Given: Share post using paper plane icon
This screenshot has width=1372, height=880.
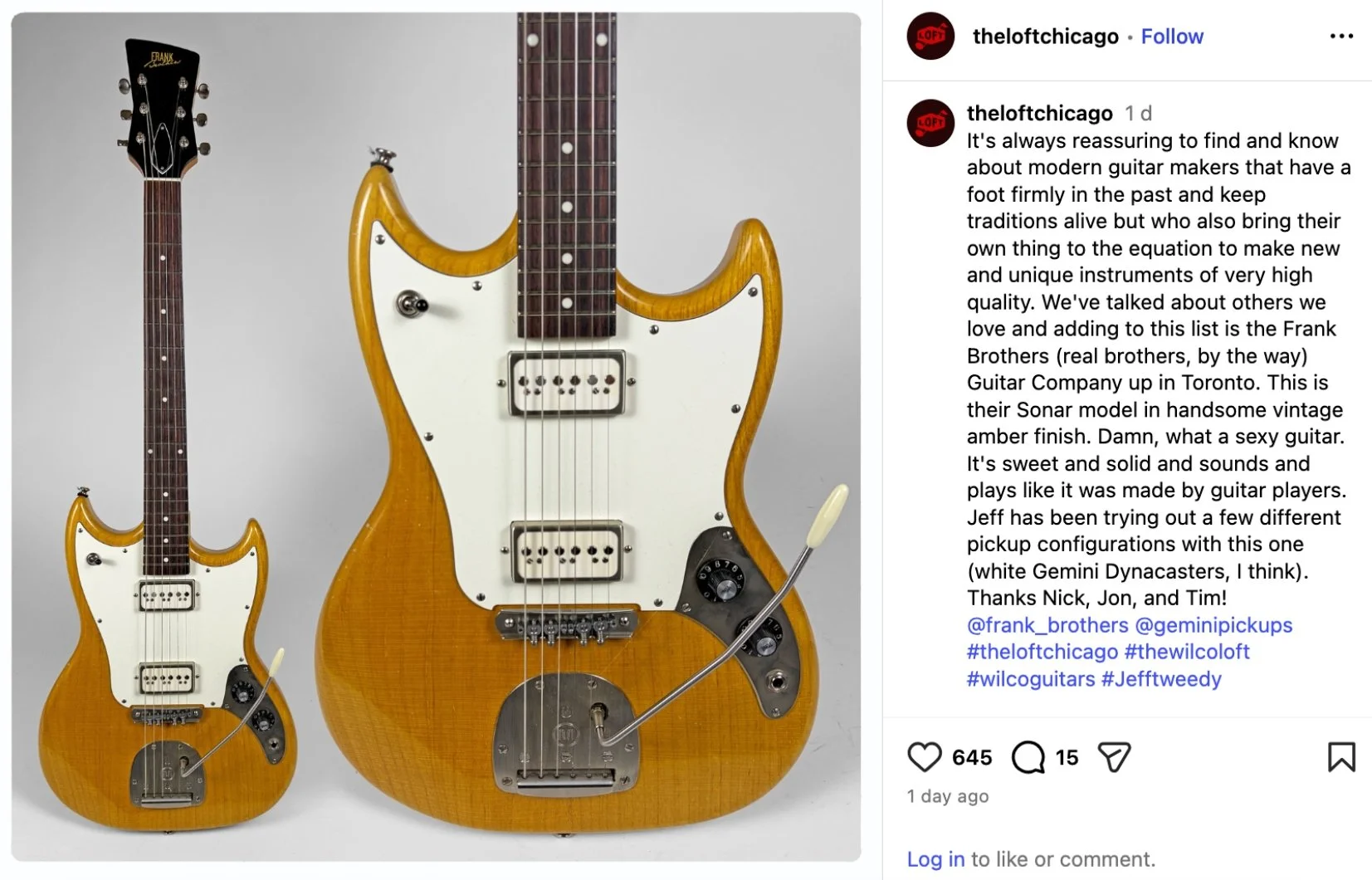Looking at the screenshot, I should coord(1114,757).
